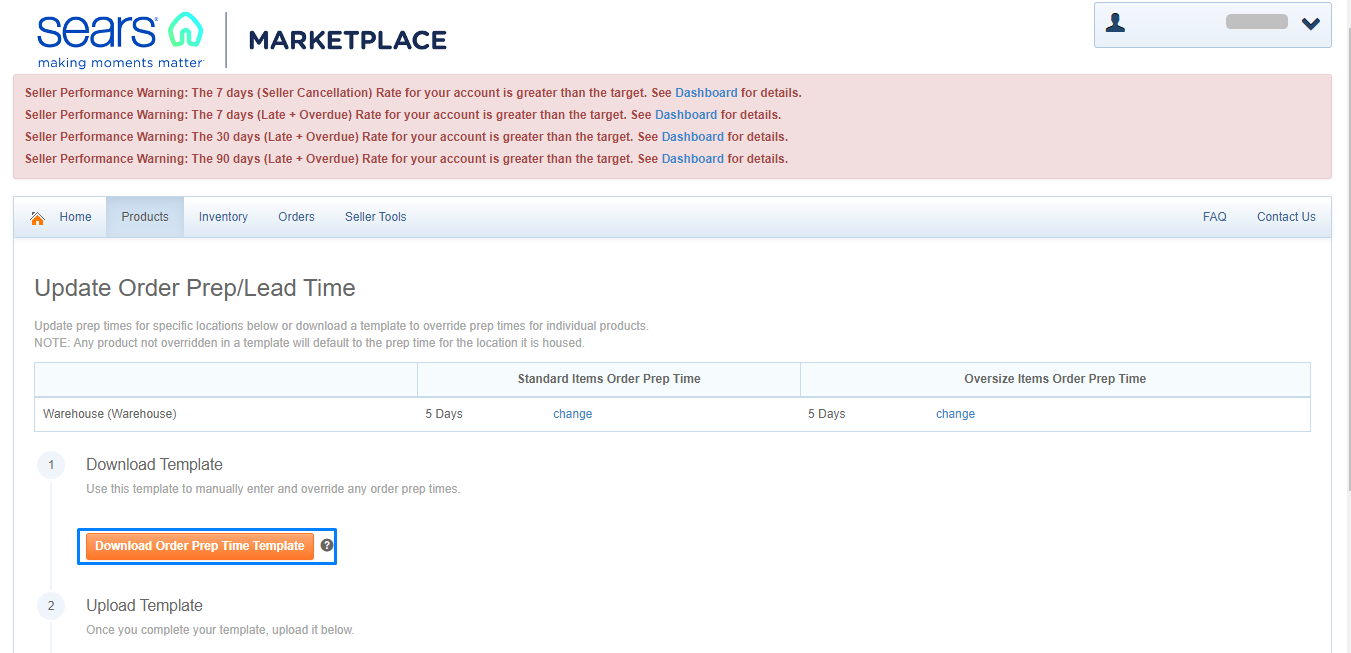Open the FAQ page
Screen dimensions: 1351x653
click(x=1215, y=217)
